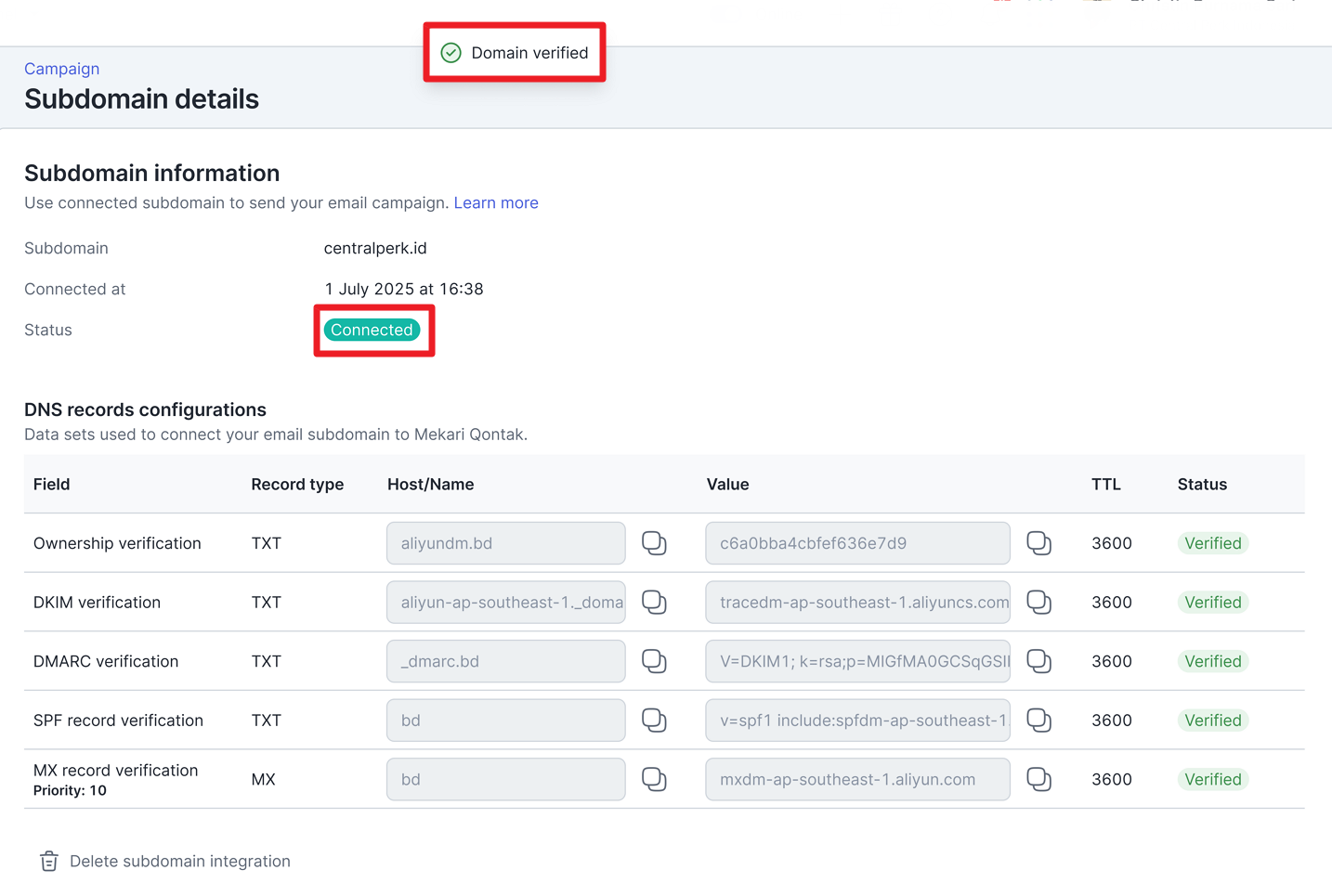Copy the DKIM verification host name
The image size is (1332, 896).
(x=654, y=603)
